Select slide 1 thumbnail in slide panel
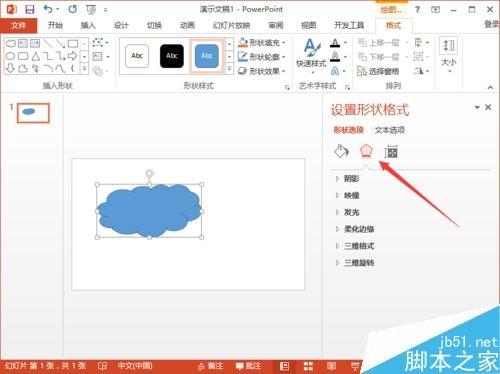Image resolution: width=500 pixels, height=374 pixels. [33, 113]
